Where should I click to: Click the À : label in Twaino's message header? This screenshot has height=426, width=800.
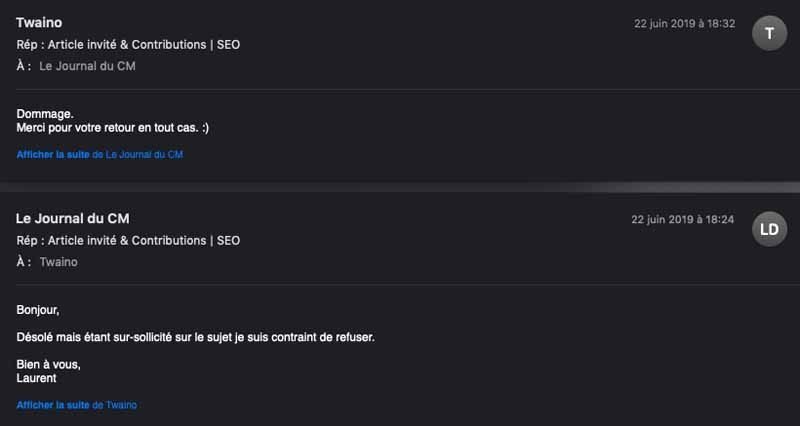pos(23,66)
